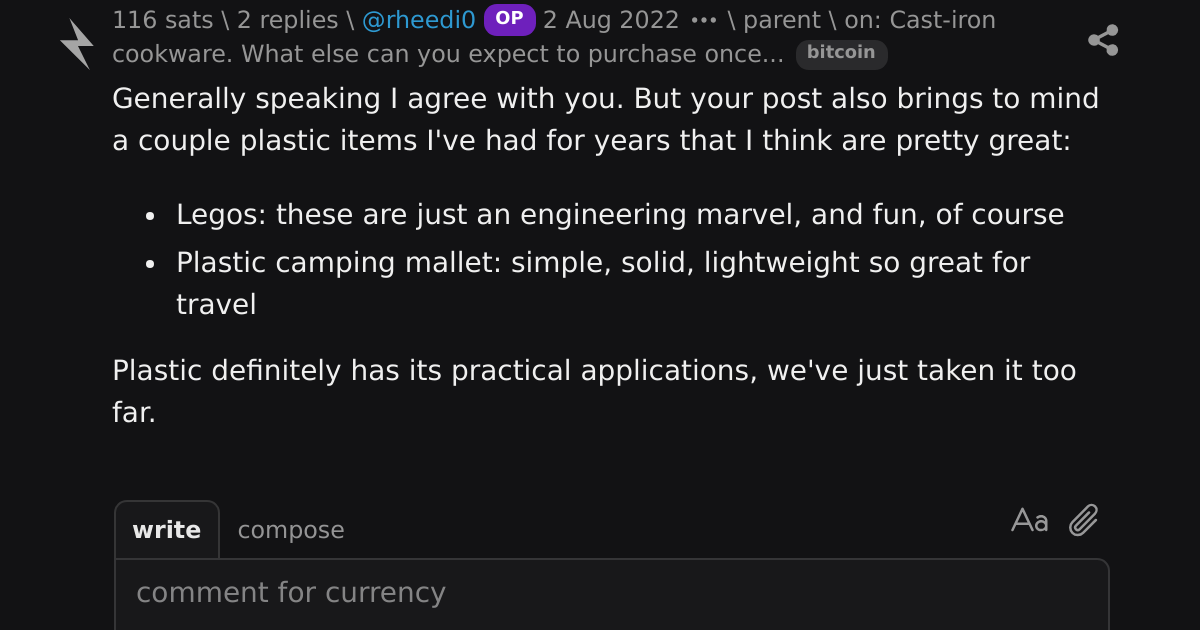Image resolution: width=1200 pixels, height=630 pixels.
Task: Open the three-dots more options menu
Action: click(x=704, y=20)
